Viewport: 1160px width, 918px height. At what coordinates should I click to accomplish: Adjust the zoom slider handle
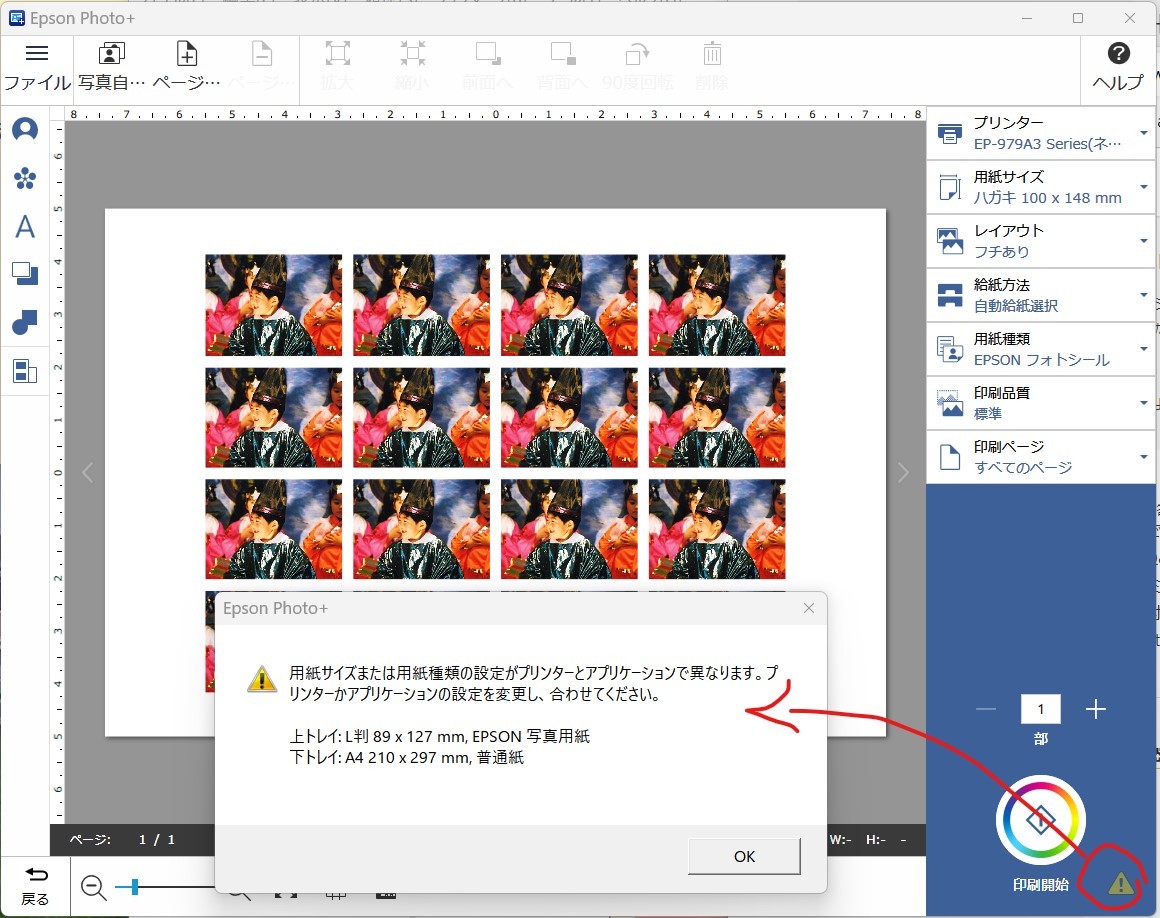click(135, 886)
